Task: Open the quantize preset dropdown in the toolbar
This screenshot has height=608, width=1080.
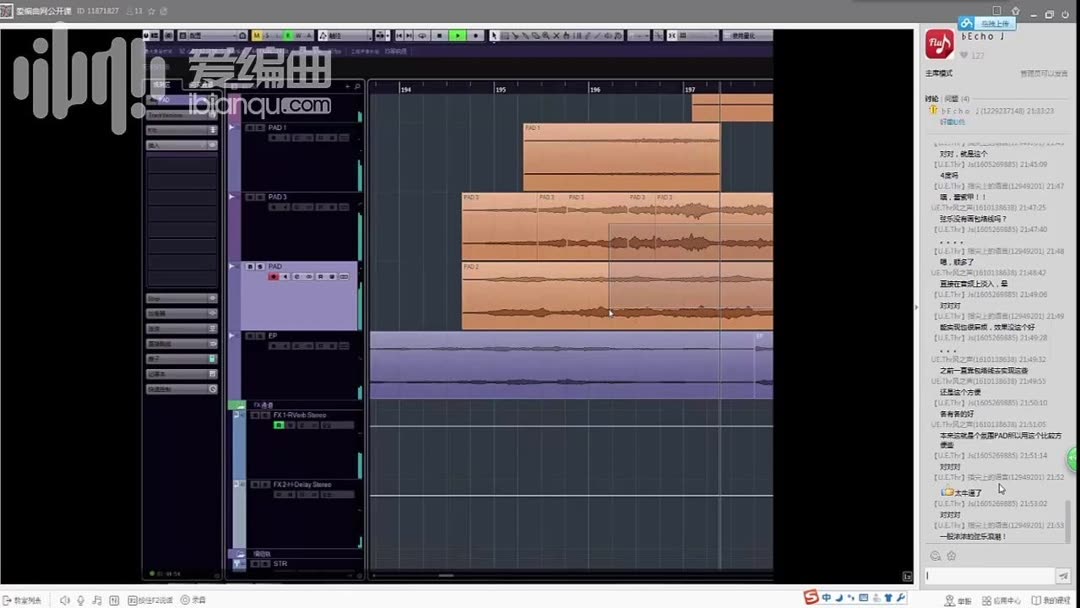Action: (714, 35)
